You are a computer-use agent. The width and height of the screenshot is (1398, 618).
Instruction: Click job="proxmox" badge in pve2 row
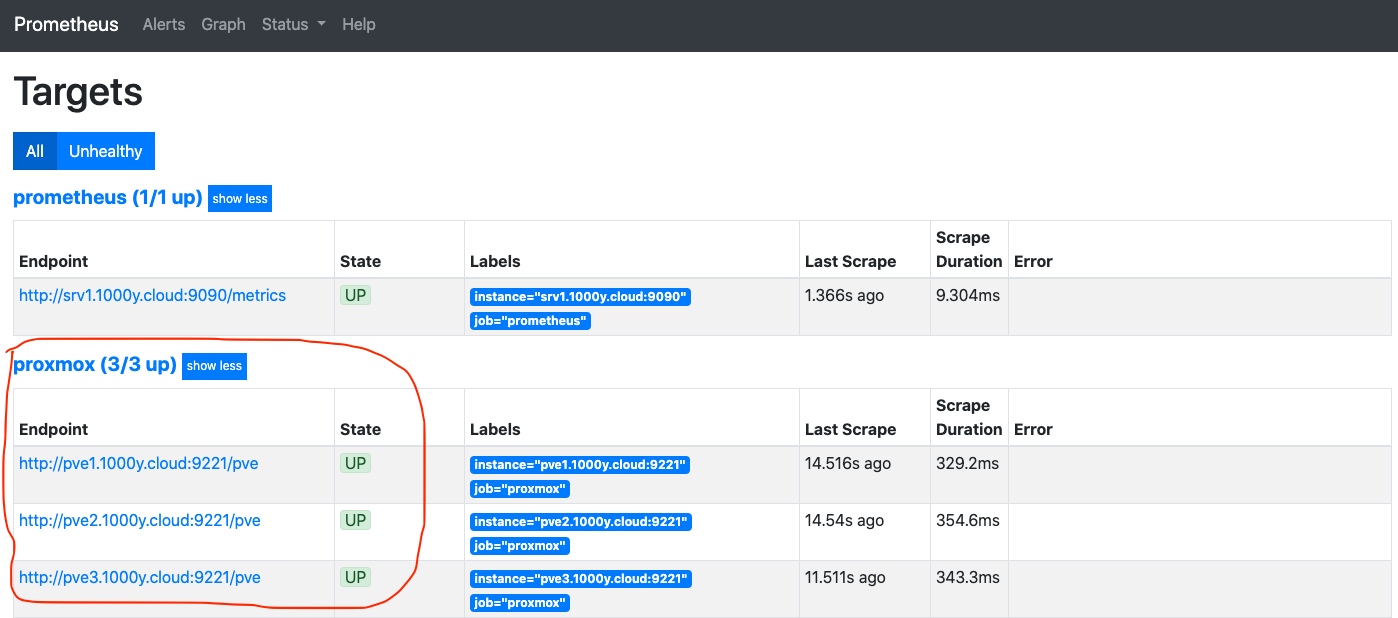coord(520,546)
